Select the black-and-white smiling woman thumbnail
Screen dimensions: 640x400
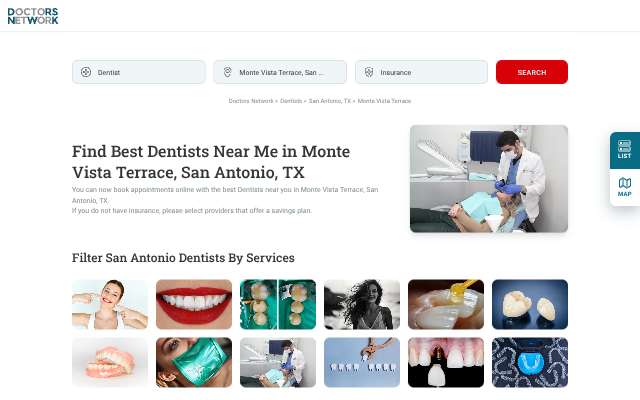click(x=362, y=304)
